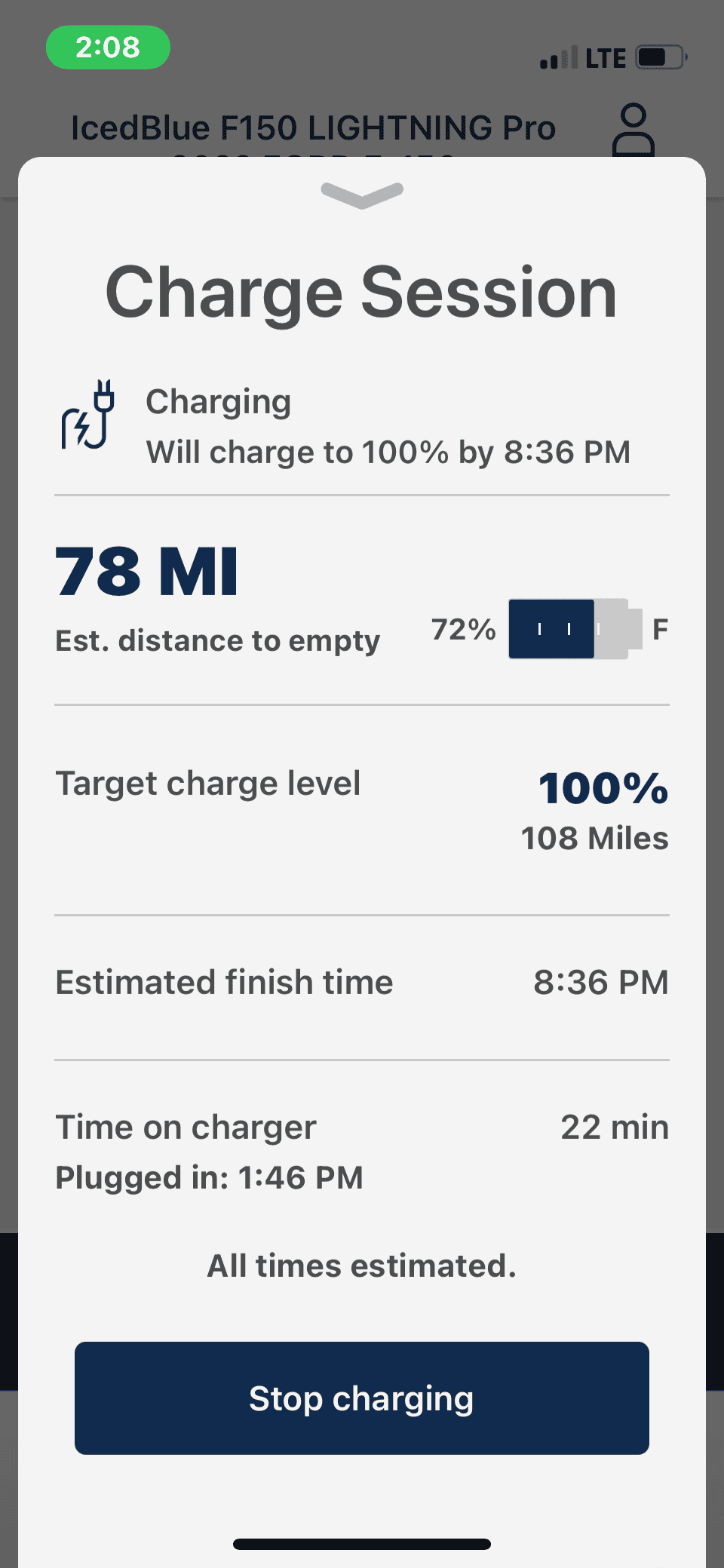Tap the Time on charger label

[186, 1128]
